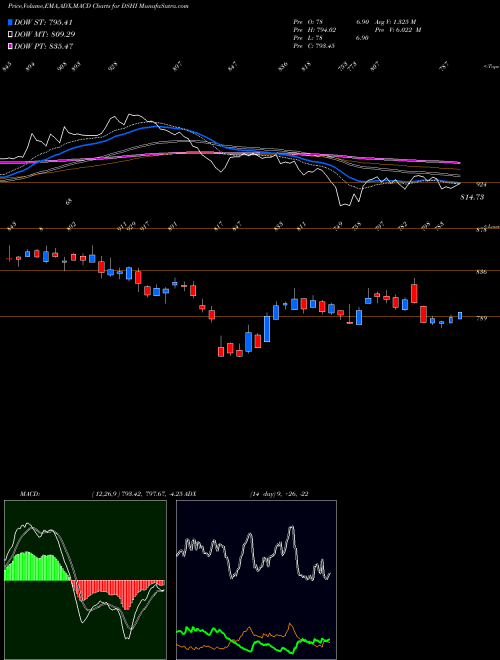Viewport: 500px width, 660px height.
Task: Click the white DOW MT legend swatch
Action: tap(10, 35)
